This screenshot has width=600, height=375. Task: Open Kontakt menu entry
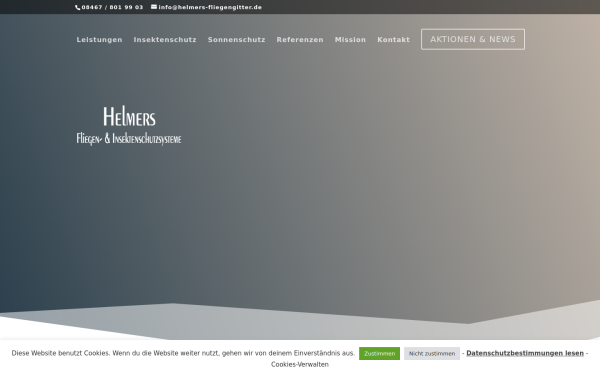click(393, 40)
